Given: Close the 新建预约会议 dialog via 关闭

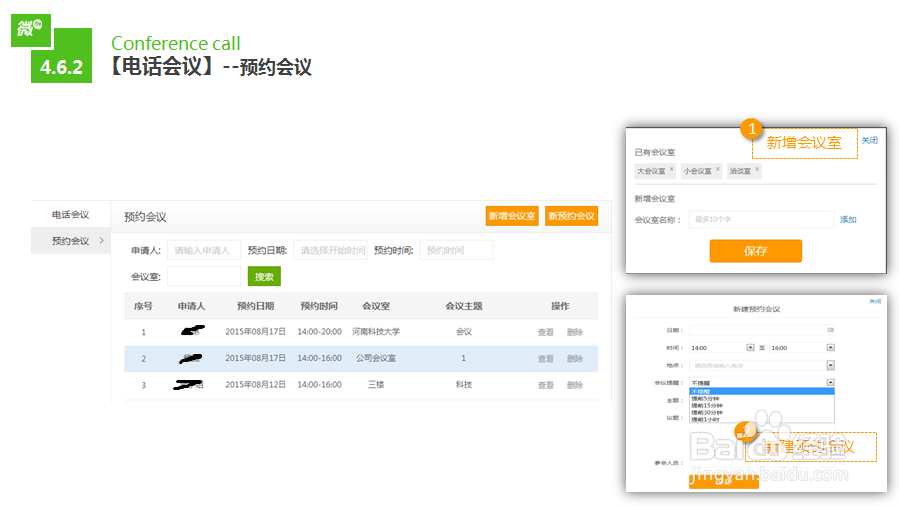Looking at the screenshot, I should coord(875,301).
